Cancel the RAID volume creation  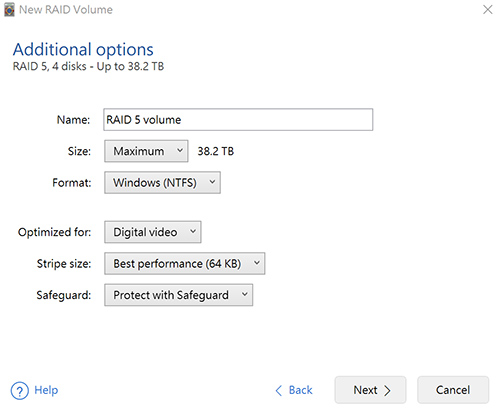(x=453, y=390)
